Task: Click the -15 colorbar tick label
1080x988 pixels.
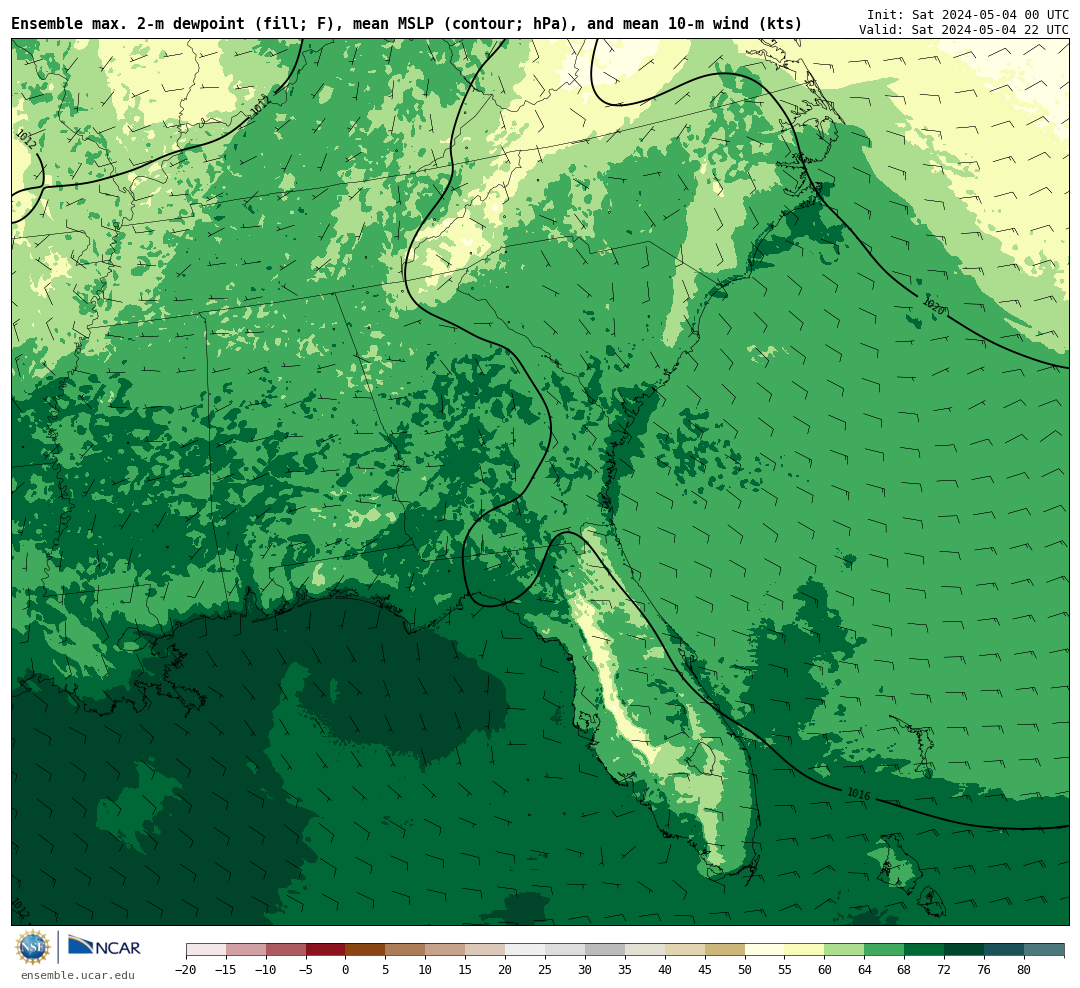Action: (226, 969)
